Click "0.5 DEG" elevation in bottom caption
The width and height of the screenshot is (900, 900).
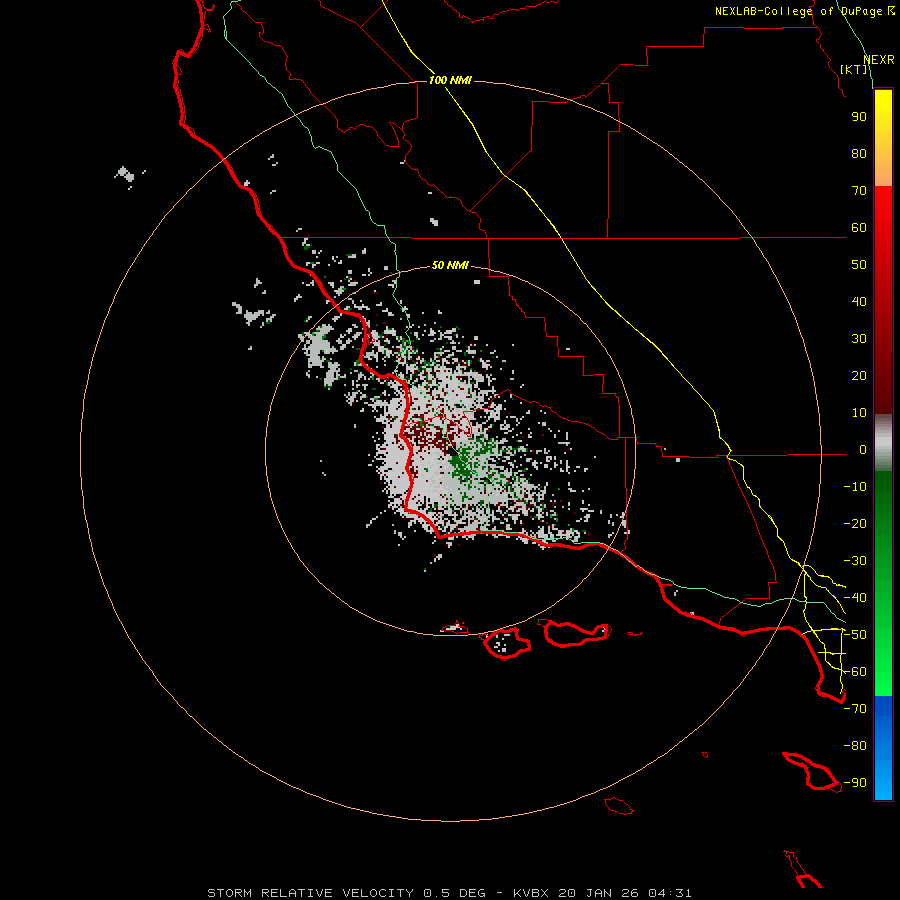(x=455, y=893)
